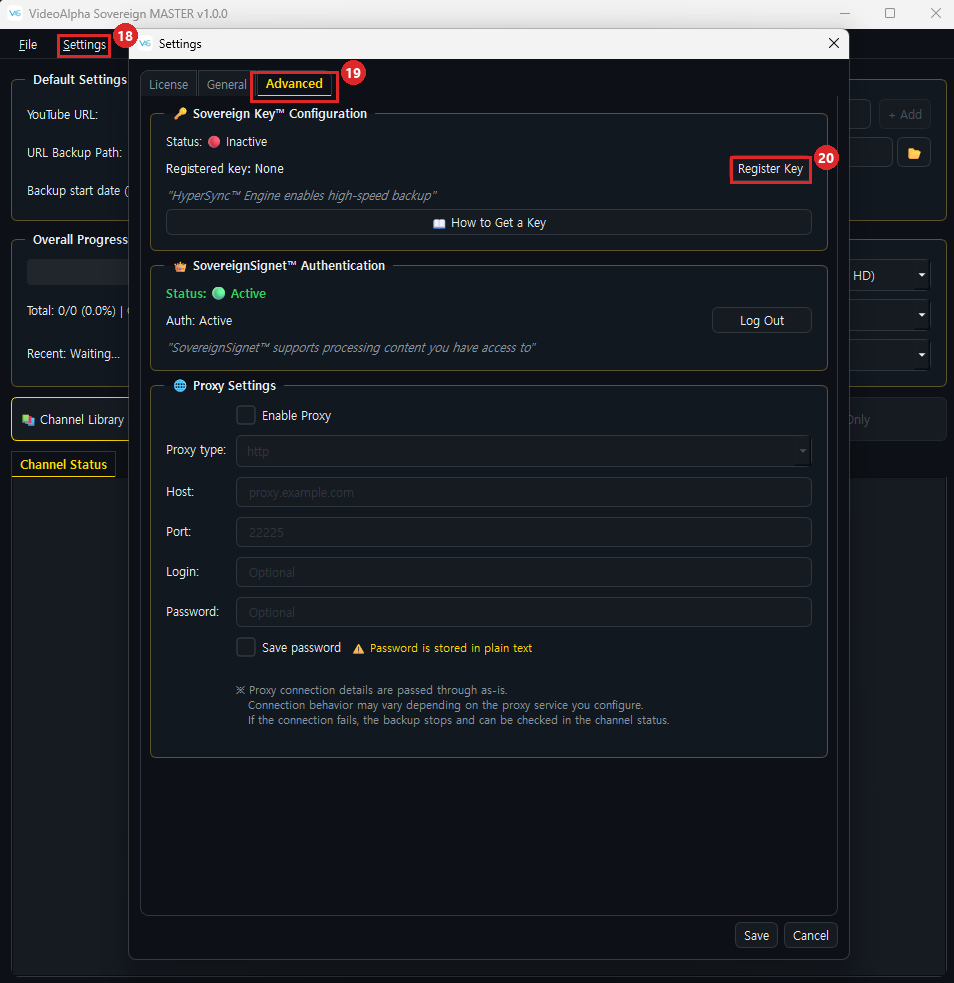Click the Register Key button
The height and width of the screenshot is (983, 954).
(x=770, y=169)
